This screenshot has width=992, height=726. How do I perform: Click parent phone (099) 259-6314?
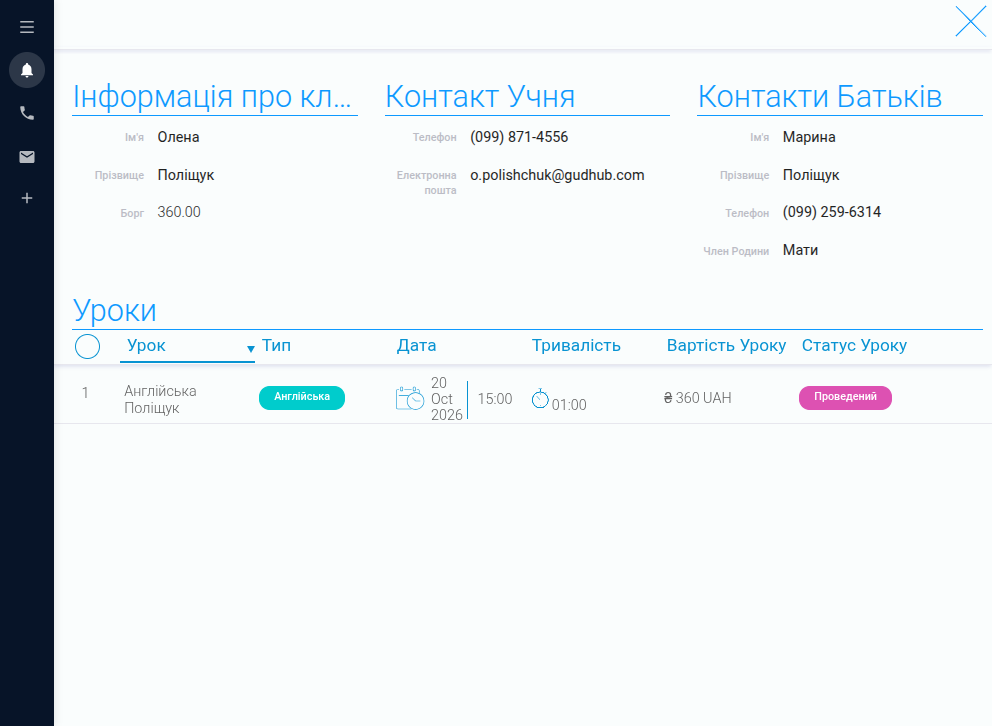click(x=832, y=212)
